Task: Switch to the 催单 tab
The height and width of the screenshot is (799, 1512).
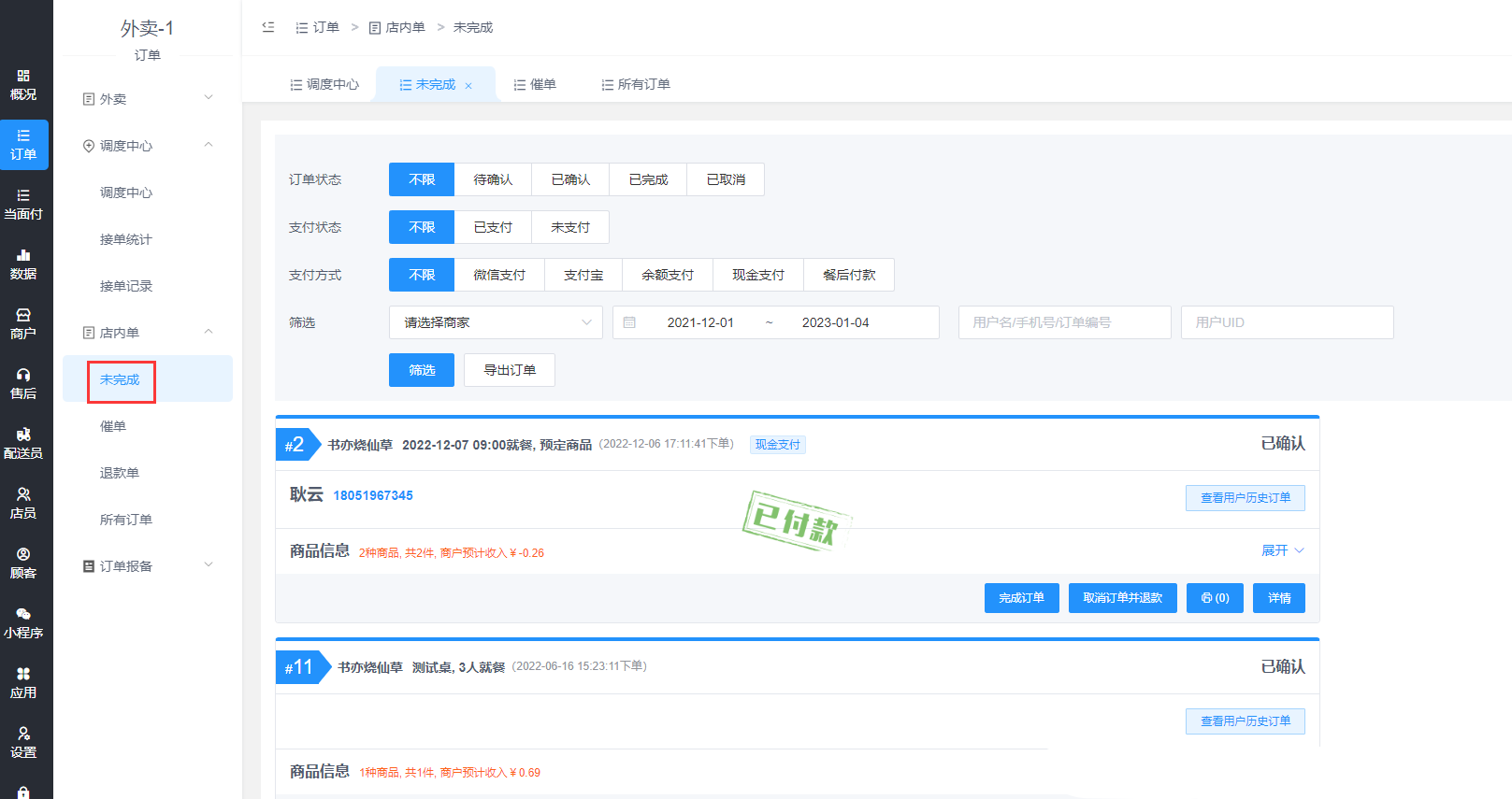Action: pos(535,84)
